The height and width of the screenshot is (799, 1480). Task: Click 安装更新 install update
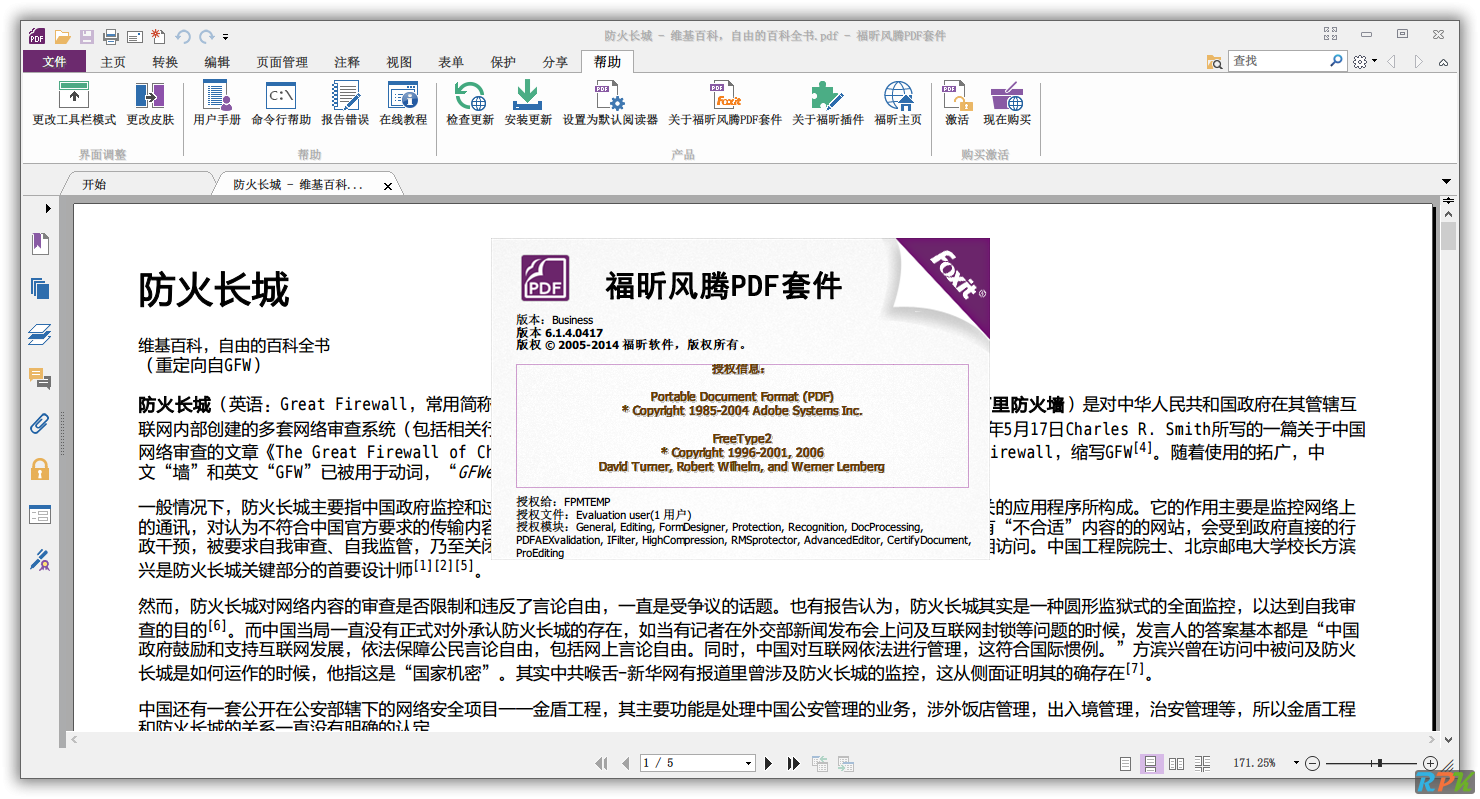click(x=528, y=104)
